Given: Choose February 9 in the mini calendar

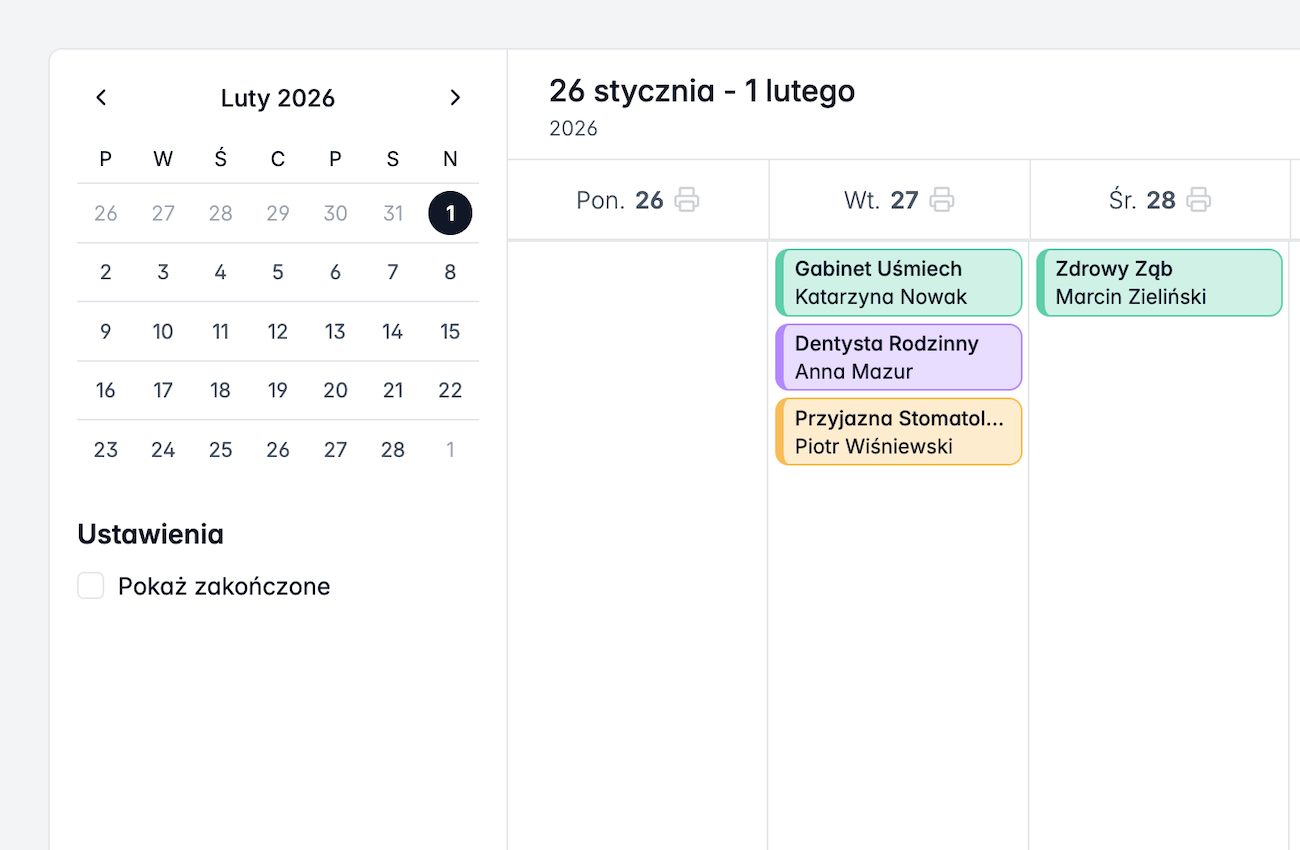Looking at the screenshot, I should (x=106, y=332).
